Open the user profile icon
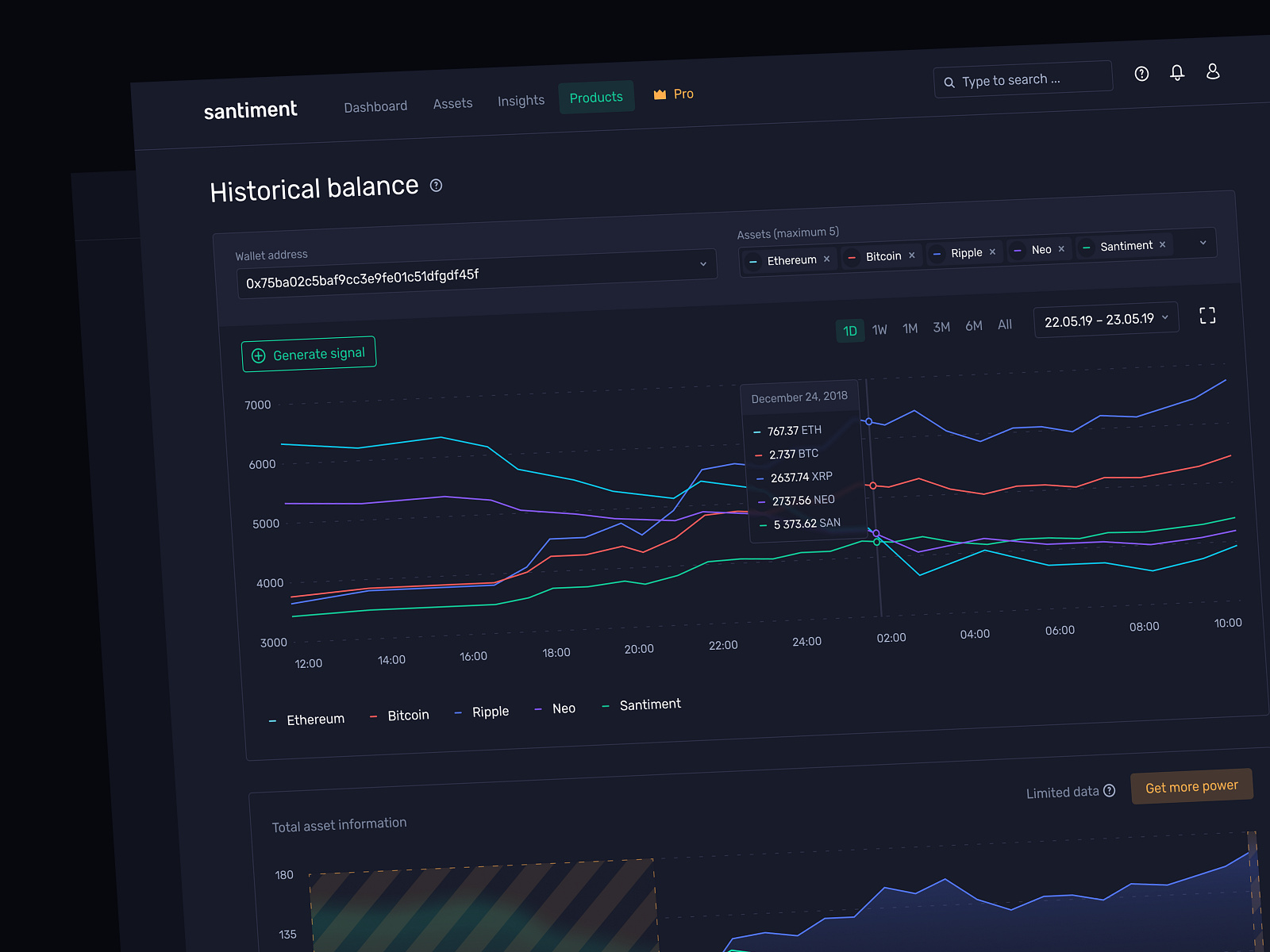The image size is (1270, 952). [1213, 71]
